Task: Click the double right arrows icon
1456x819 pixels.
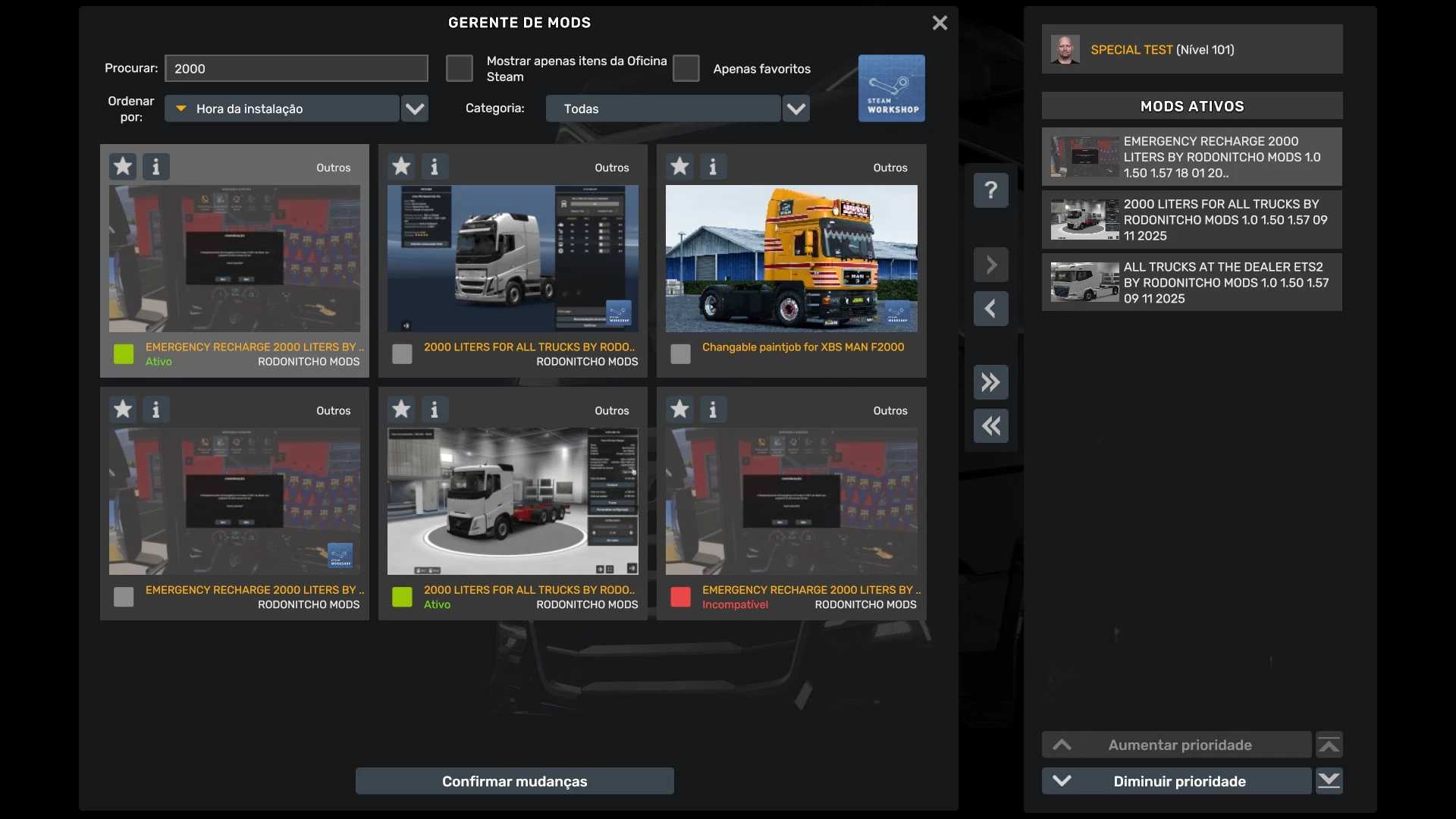Action: pos(990,382)
